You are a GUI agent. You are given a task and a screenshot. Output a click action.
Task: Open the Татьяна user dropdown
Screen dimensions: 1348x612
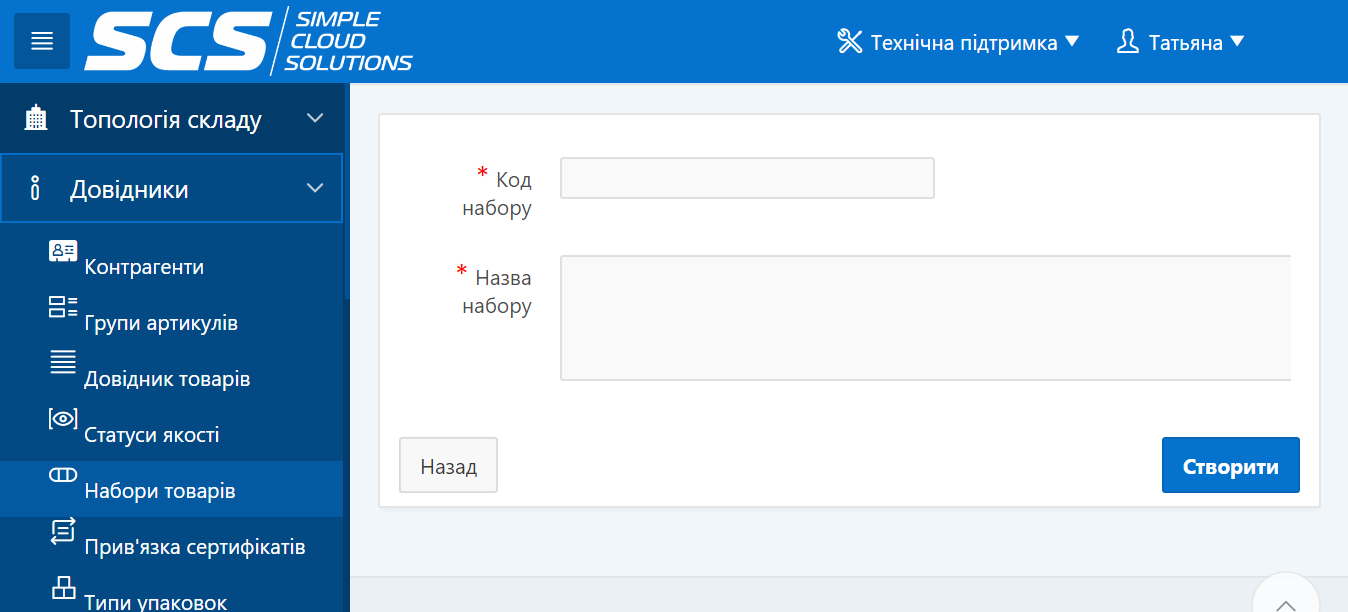pos(1180,42)
